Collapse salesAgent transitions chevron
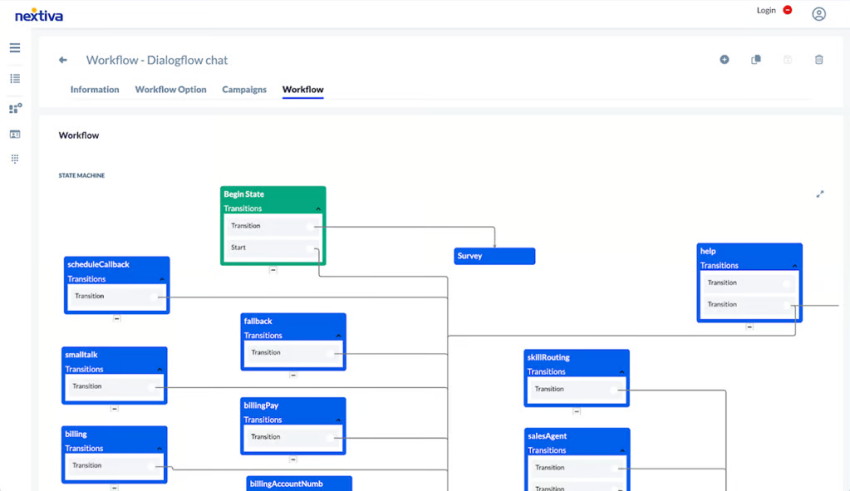Viewport: 850px width, 491px height. (x=622, y=450)
